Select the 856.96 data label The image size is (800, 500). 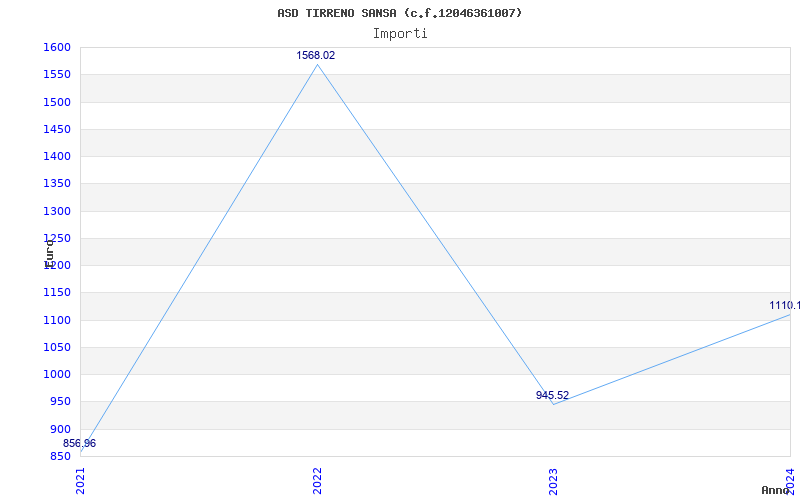coord(79,443)
